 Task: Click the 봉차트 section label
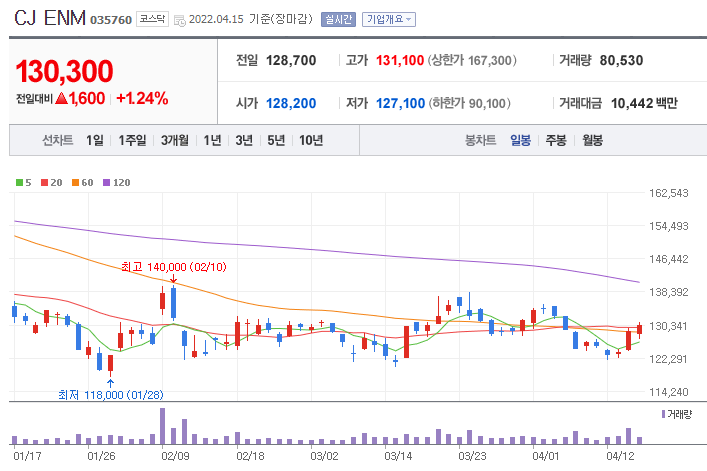coord(481,140)
